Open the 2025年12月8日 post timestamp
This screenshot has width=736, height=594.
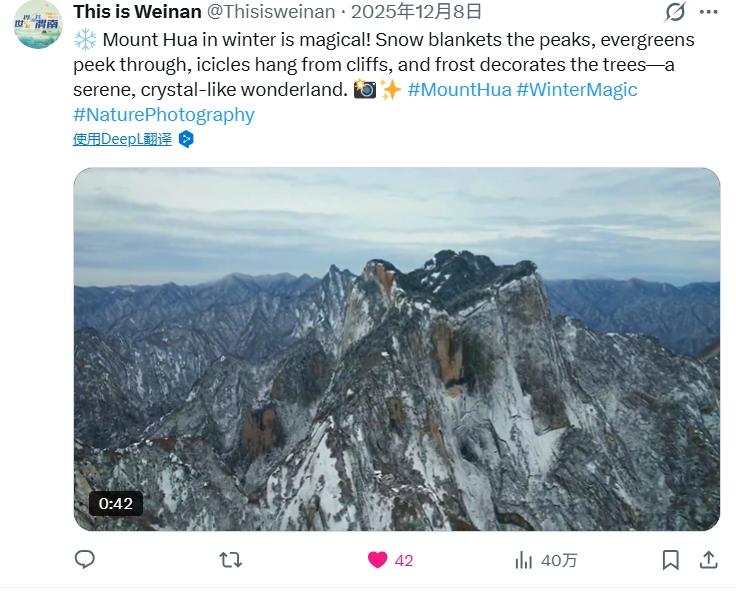click(416, 12)
